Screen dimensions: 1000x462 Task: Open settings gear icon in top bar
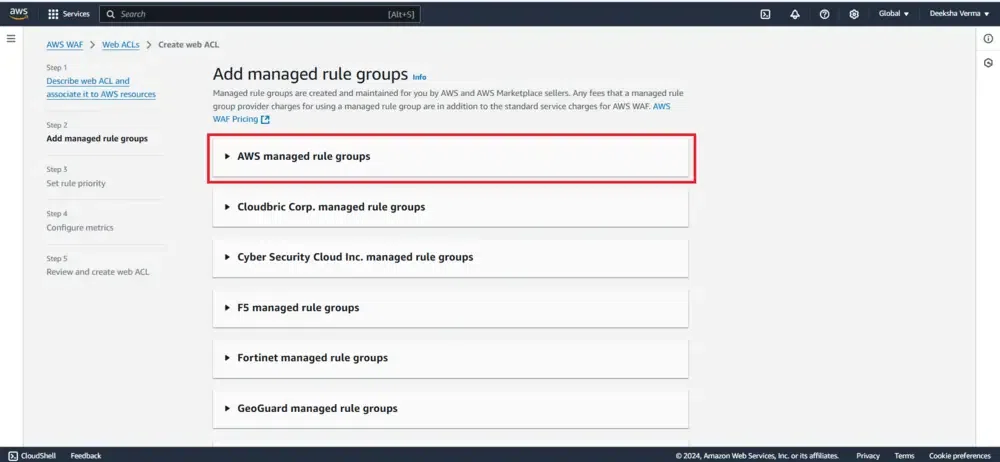(x=854, y=14)
